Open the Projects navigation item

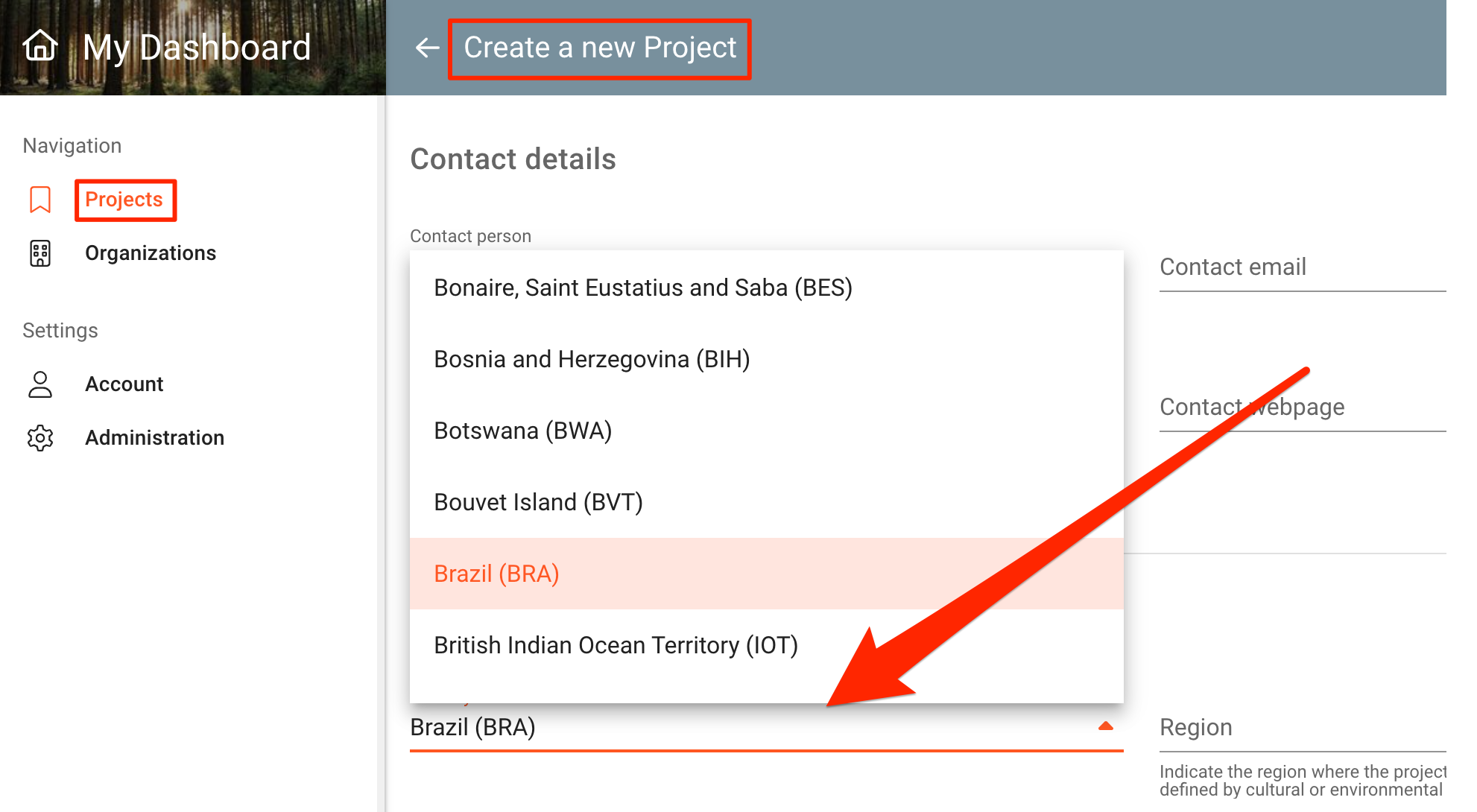[124, 200]
